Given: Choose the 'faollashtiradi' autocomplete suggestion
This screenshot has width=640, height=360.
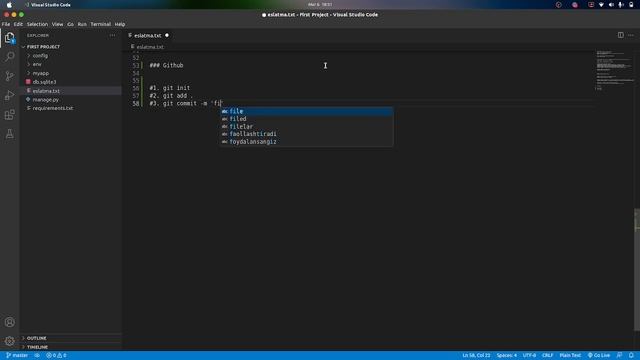Looking at the screenshot, I should point(307,134).
